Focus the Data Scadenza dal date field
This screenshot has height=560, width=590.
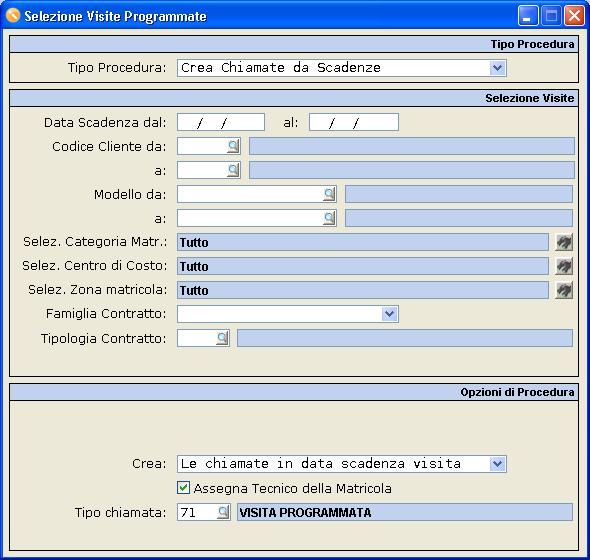pos(221,122)
